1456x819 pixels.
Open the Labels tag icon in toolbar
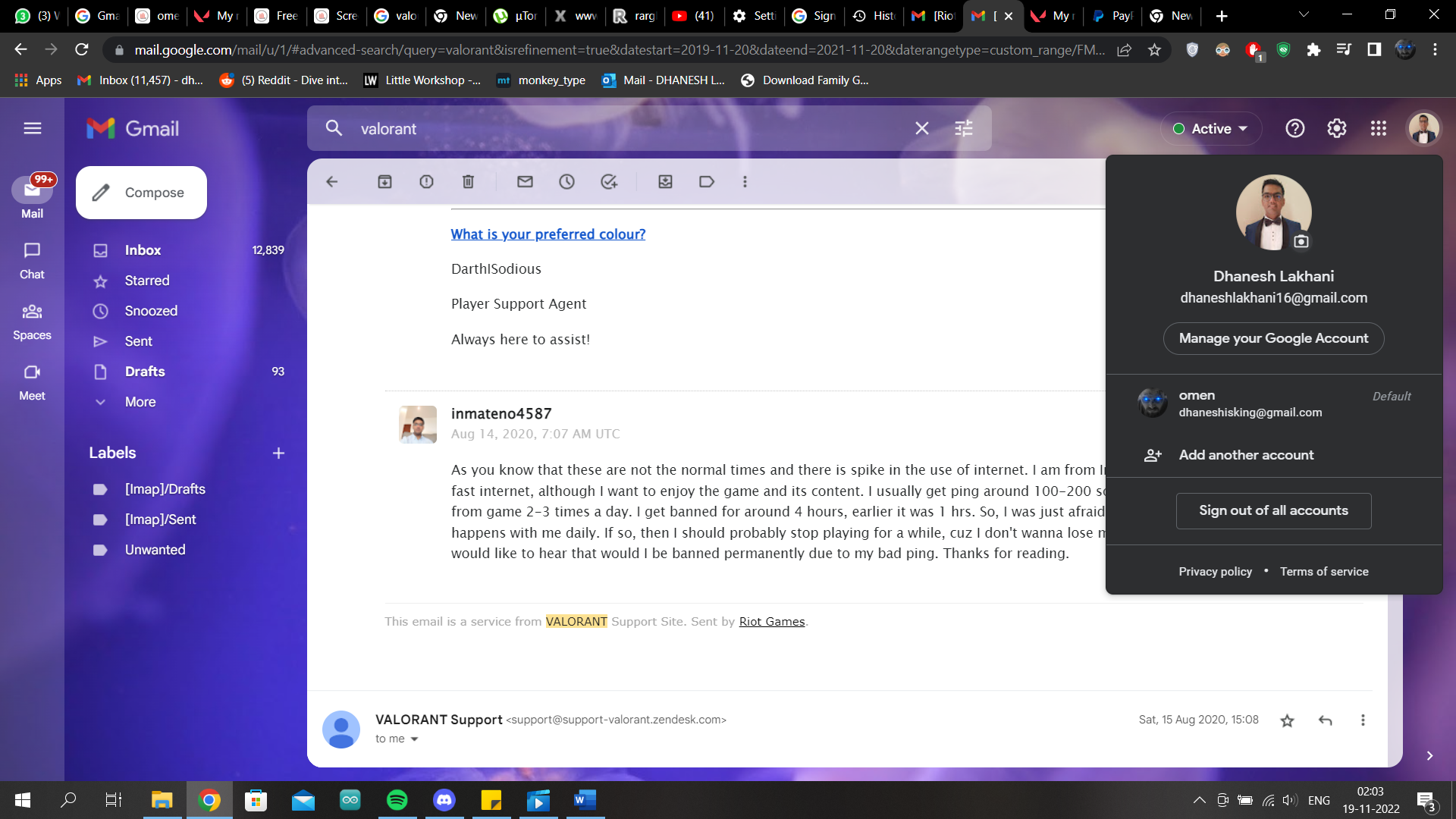pos(707,182)
